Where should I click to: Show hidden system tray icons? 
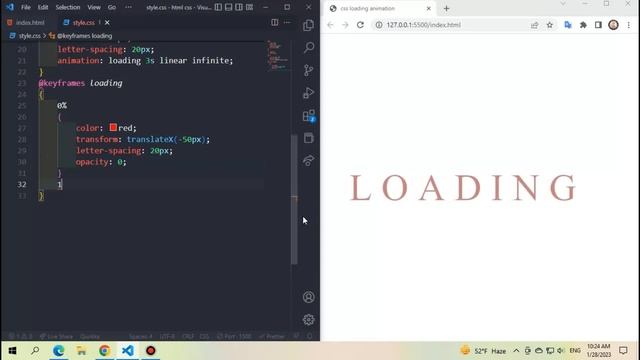pos(516,351)
